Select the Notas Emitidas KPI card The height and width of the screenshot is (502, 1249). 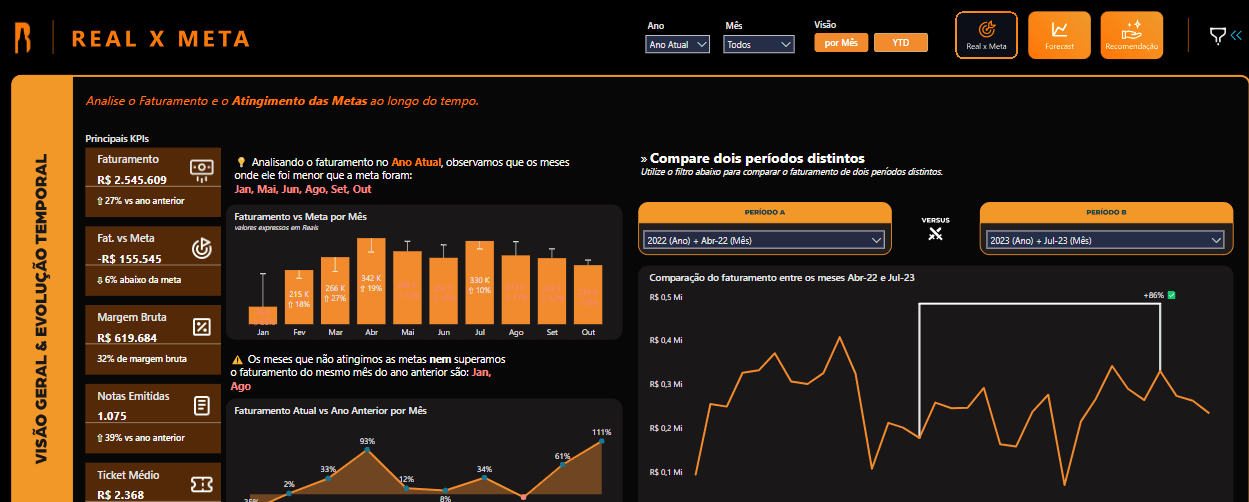click(x=153, y=417)
